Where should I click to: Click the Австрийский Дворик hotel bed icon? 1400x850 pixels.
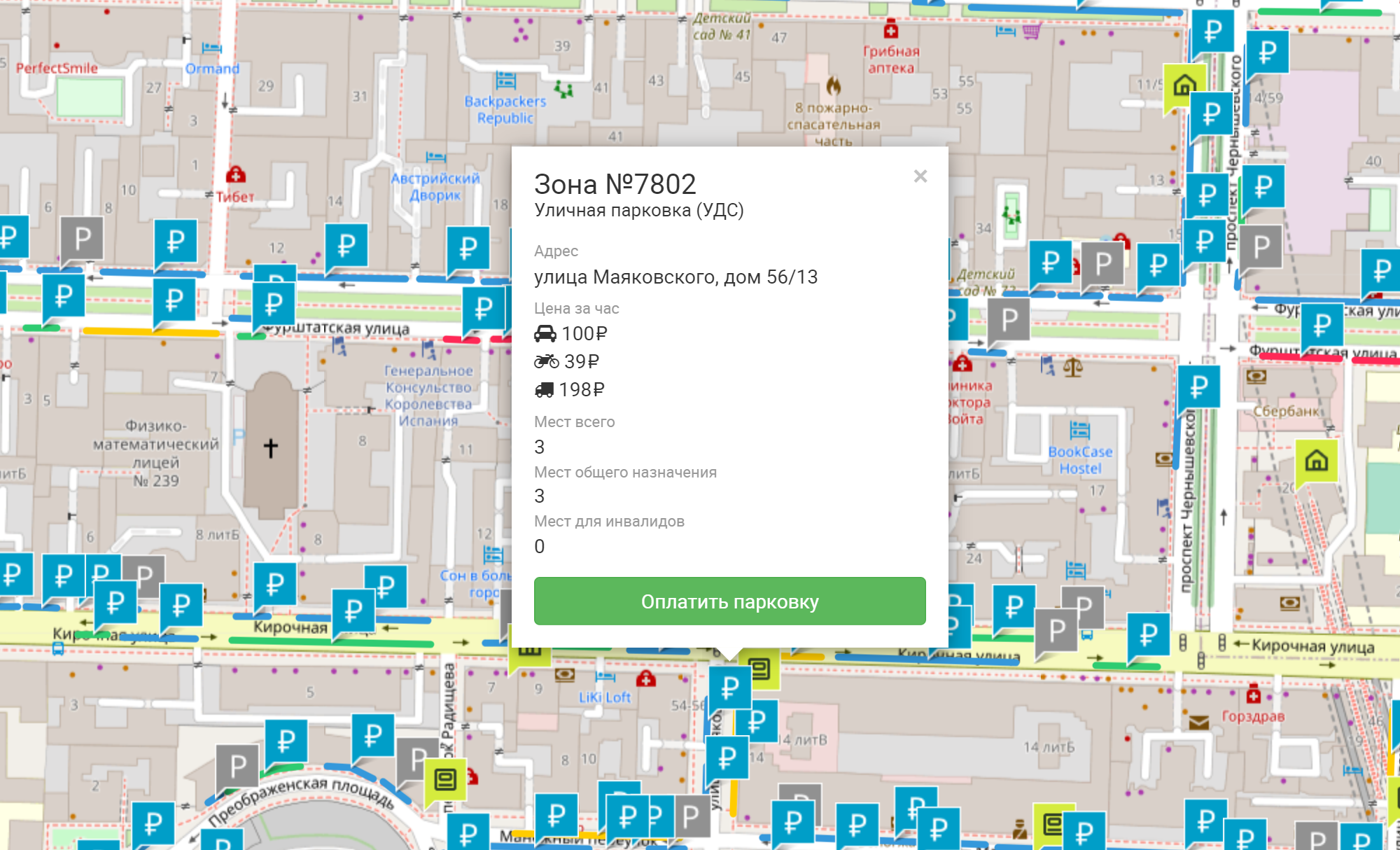coord(435,157)
